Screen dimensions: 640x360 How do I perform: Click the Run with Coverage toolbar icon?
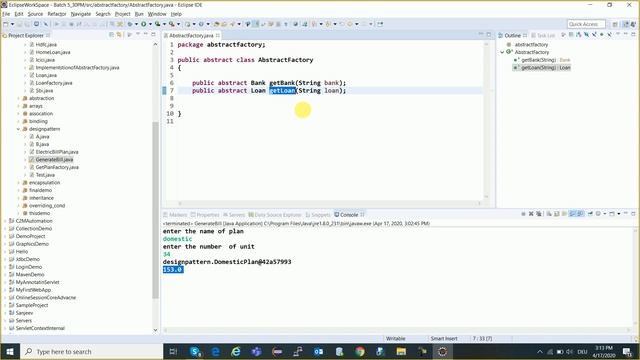coord(157,24)
